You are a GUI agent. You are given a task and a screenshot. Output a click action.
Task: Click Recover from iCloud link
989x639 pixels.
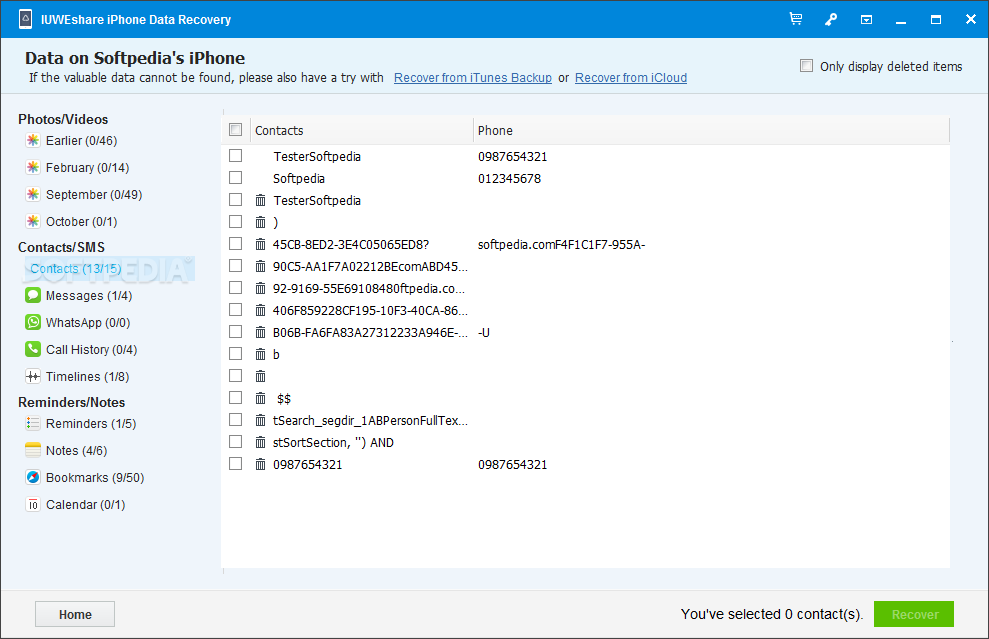[x=631, y=78]
